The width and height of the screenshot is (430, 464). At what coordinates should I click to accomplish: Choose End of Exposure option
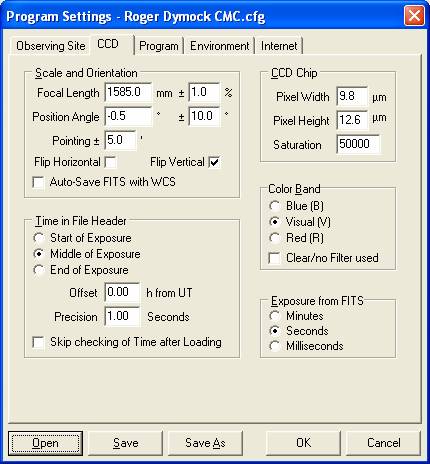pos(39,270)
